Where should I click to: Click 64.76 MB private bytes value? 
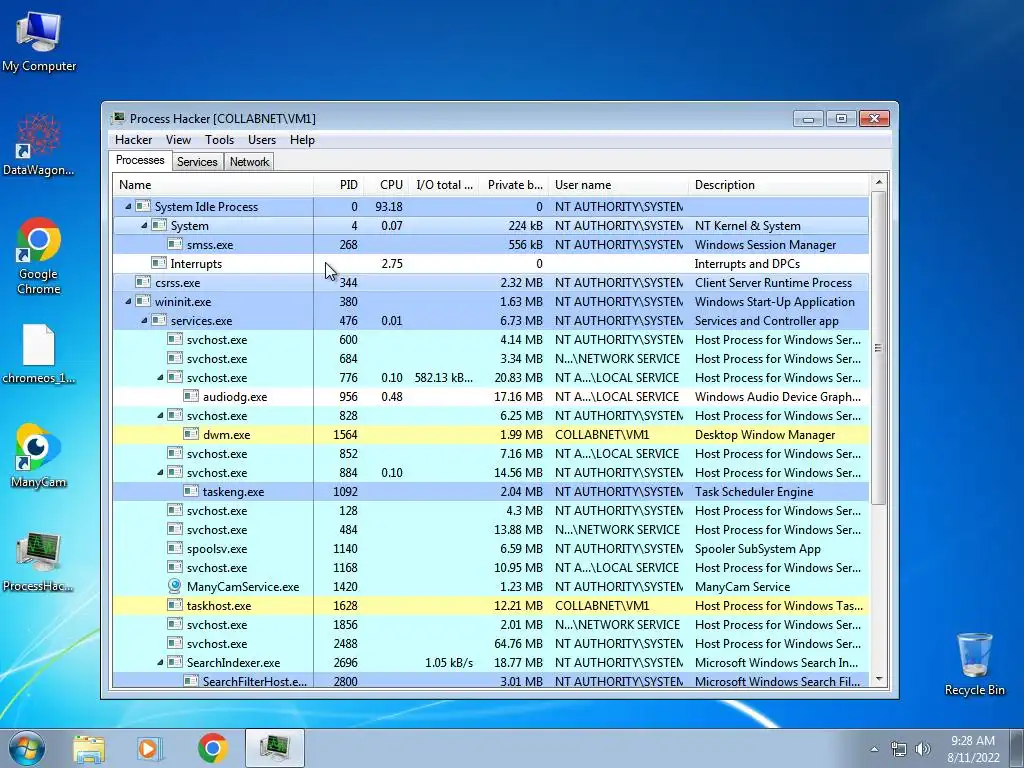(x=518, y=643)
